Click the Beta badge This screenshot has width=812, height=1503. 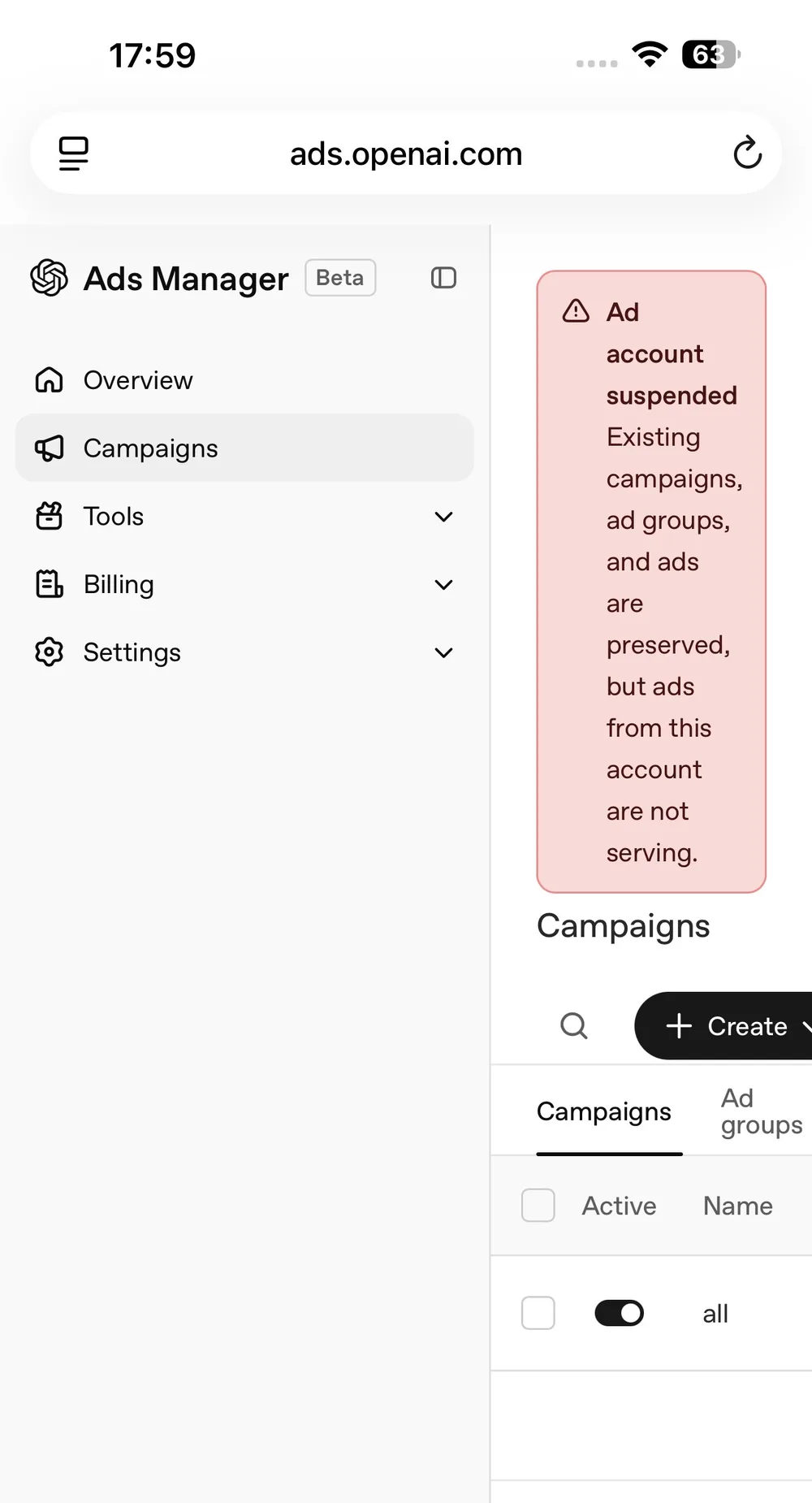click(340, 278)
